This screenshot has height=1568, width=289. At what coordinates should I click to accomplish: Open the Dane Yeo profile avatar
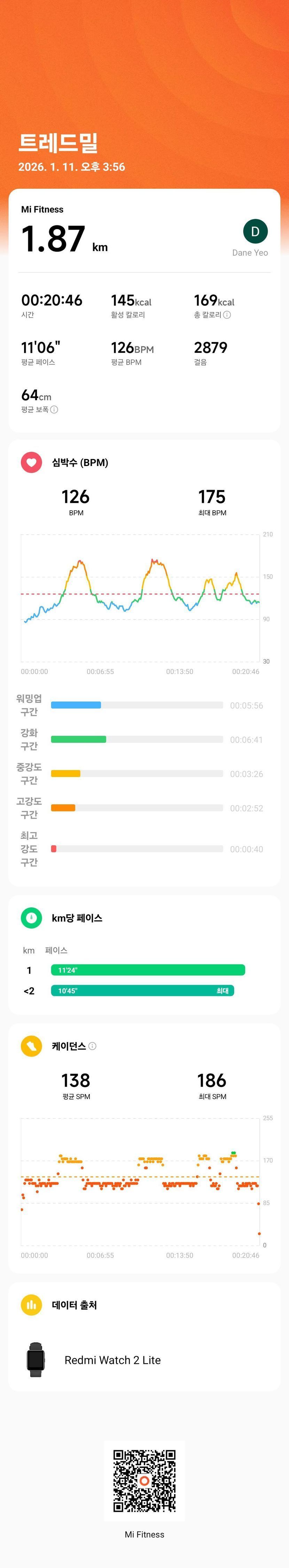pyautogui.click(x=255, y=231)
